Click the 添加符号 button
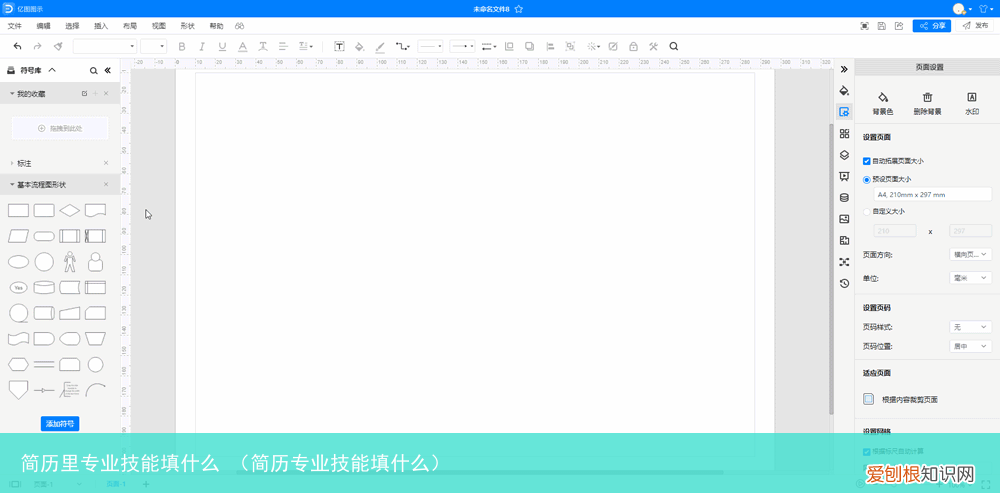 click(x=60, y=424)
